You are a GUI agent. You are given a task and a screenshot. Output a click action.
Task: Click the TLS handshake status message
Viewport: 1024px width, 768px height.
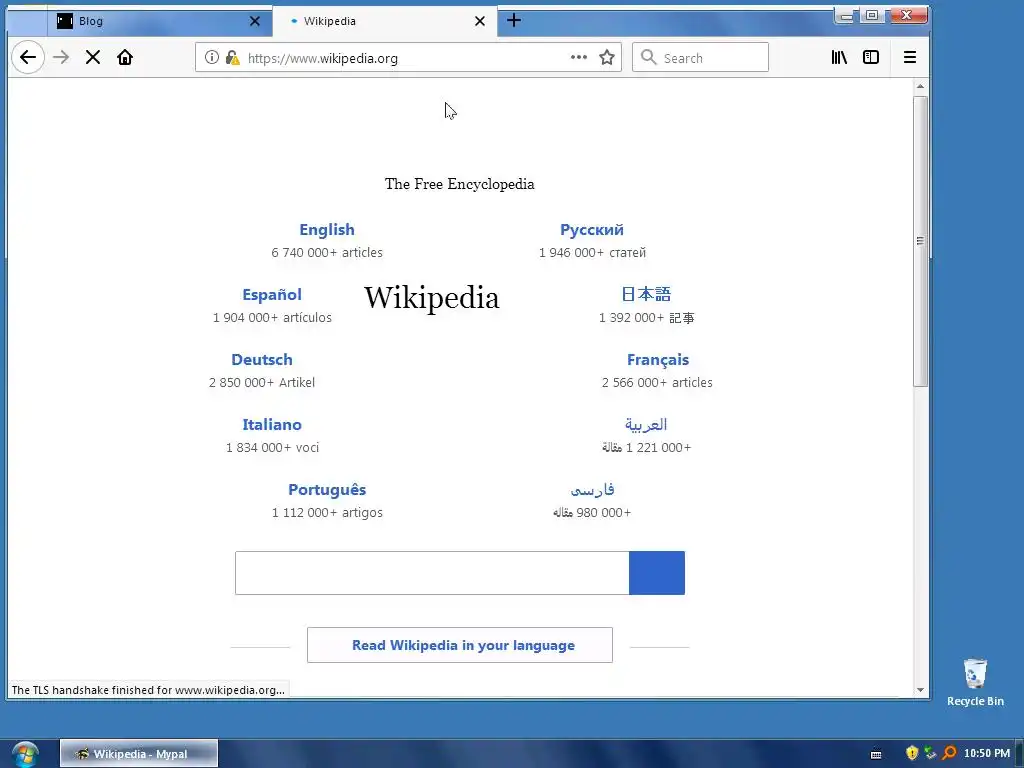point(148,690)
